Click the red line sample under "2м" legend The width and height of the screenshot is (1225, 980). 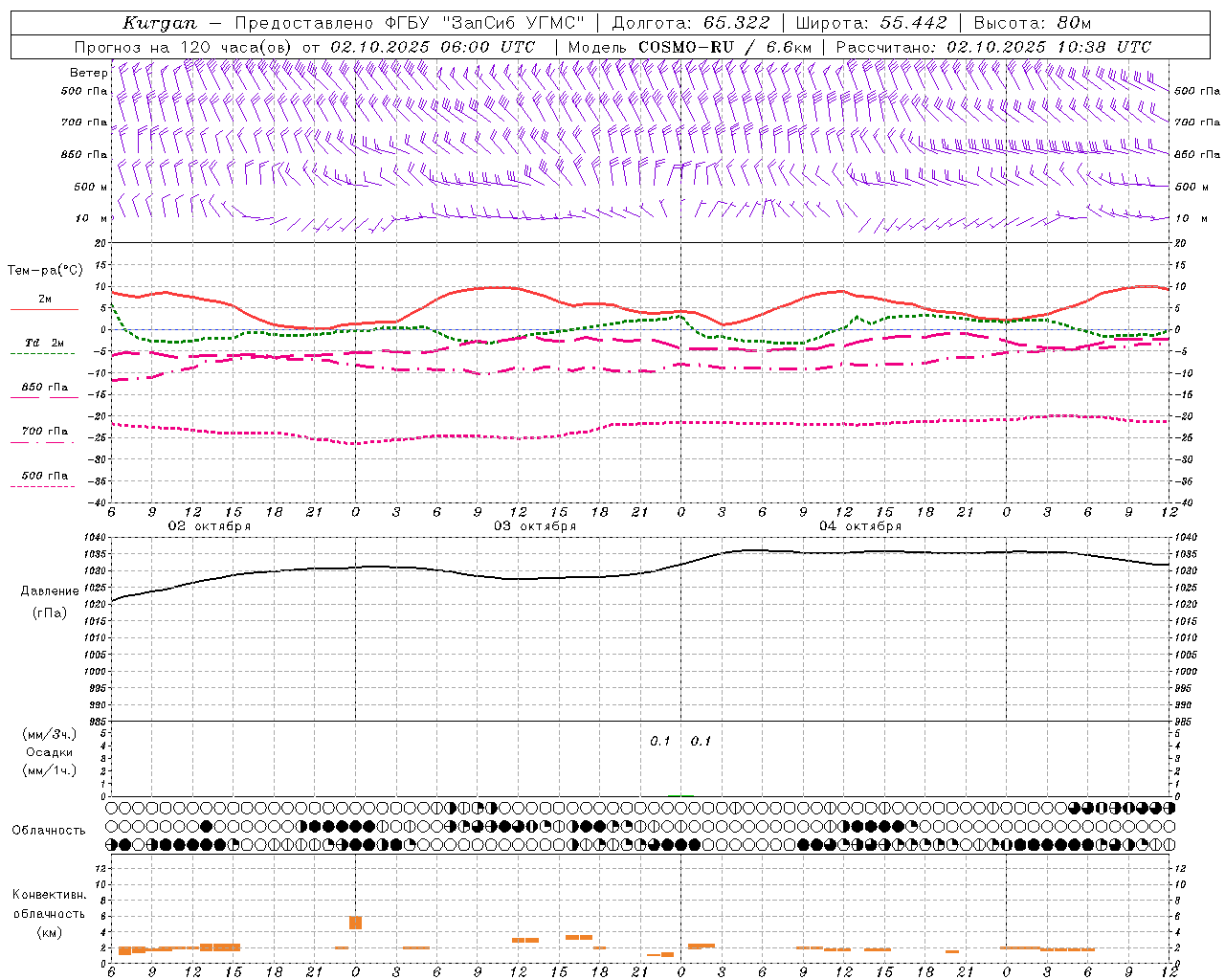pyautogui.click(x=44, y=309)
